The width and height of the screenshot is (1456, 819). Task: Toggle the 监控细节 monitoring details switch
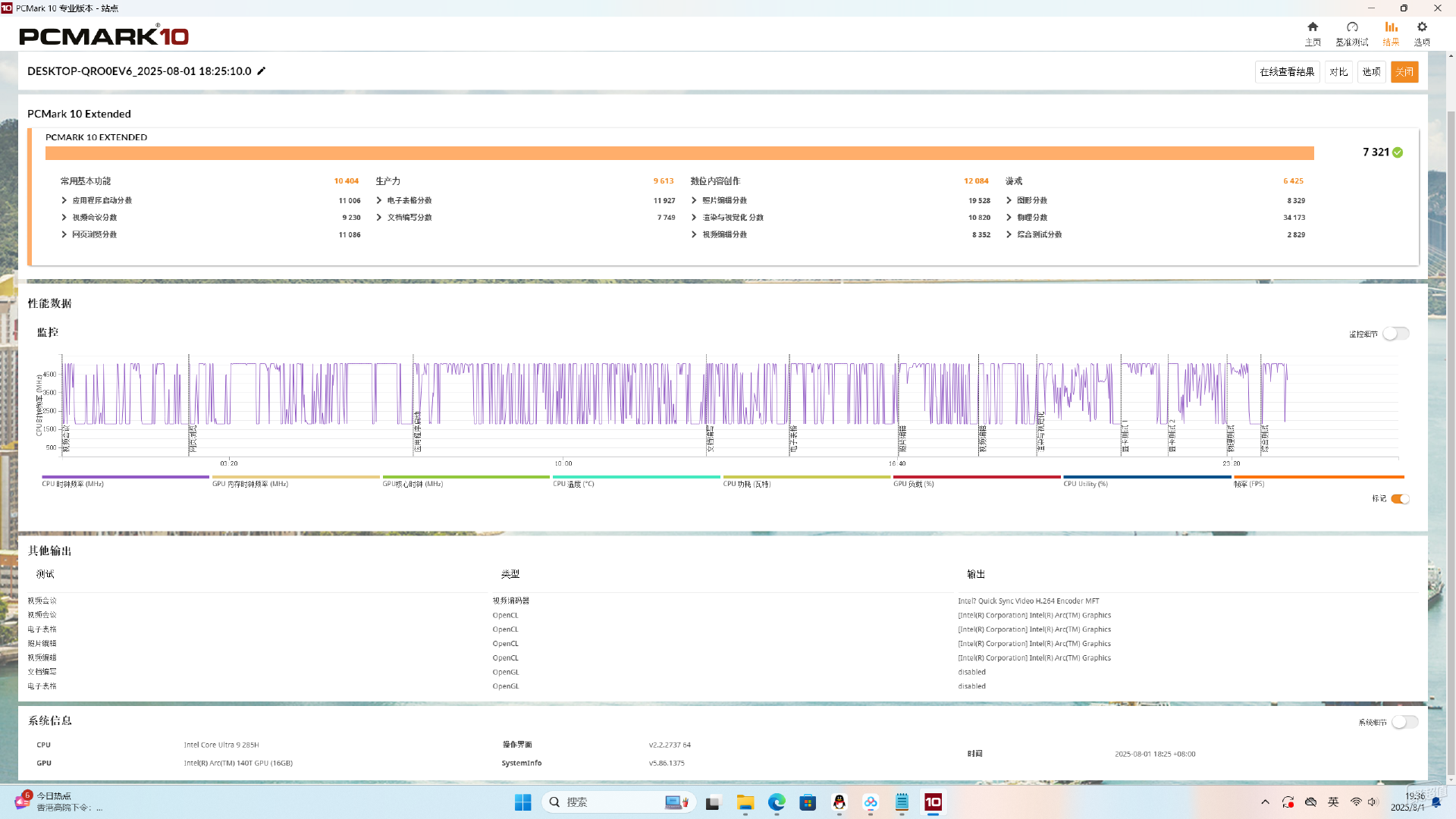pos(1396,334)
